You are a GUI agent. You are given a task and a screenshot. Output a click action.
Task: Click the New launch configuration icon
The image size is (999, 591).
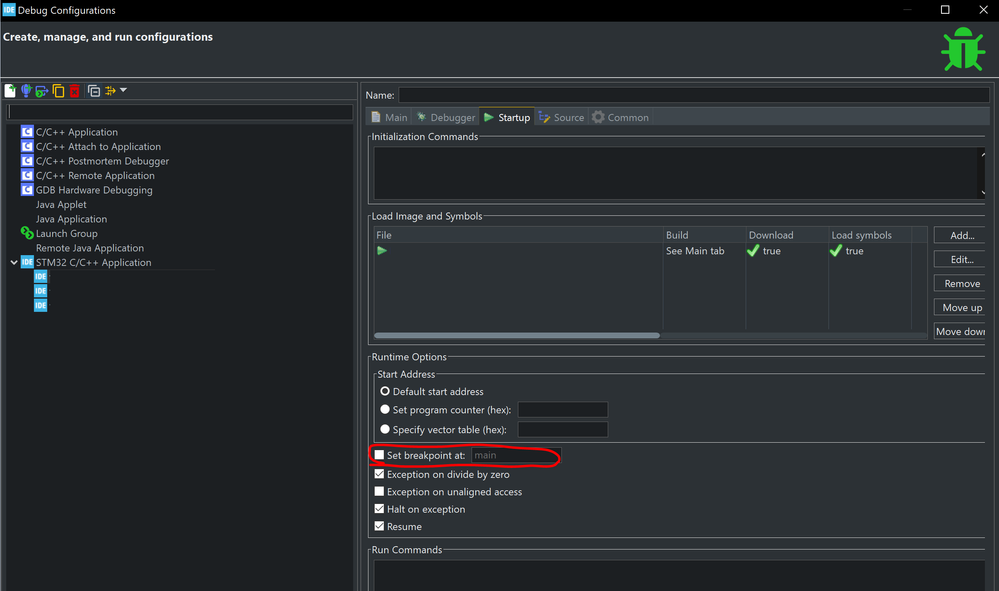pyautogui.click(x=10, y=91)
